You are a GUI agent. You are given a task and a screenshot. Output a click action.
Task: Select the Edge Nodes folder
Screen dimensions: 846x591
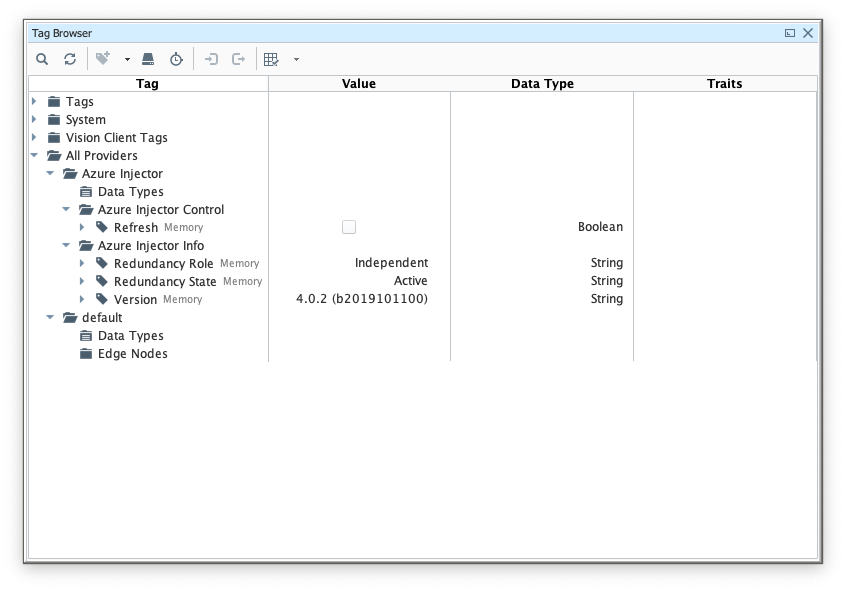[x=132, y=353]
